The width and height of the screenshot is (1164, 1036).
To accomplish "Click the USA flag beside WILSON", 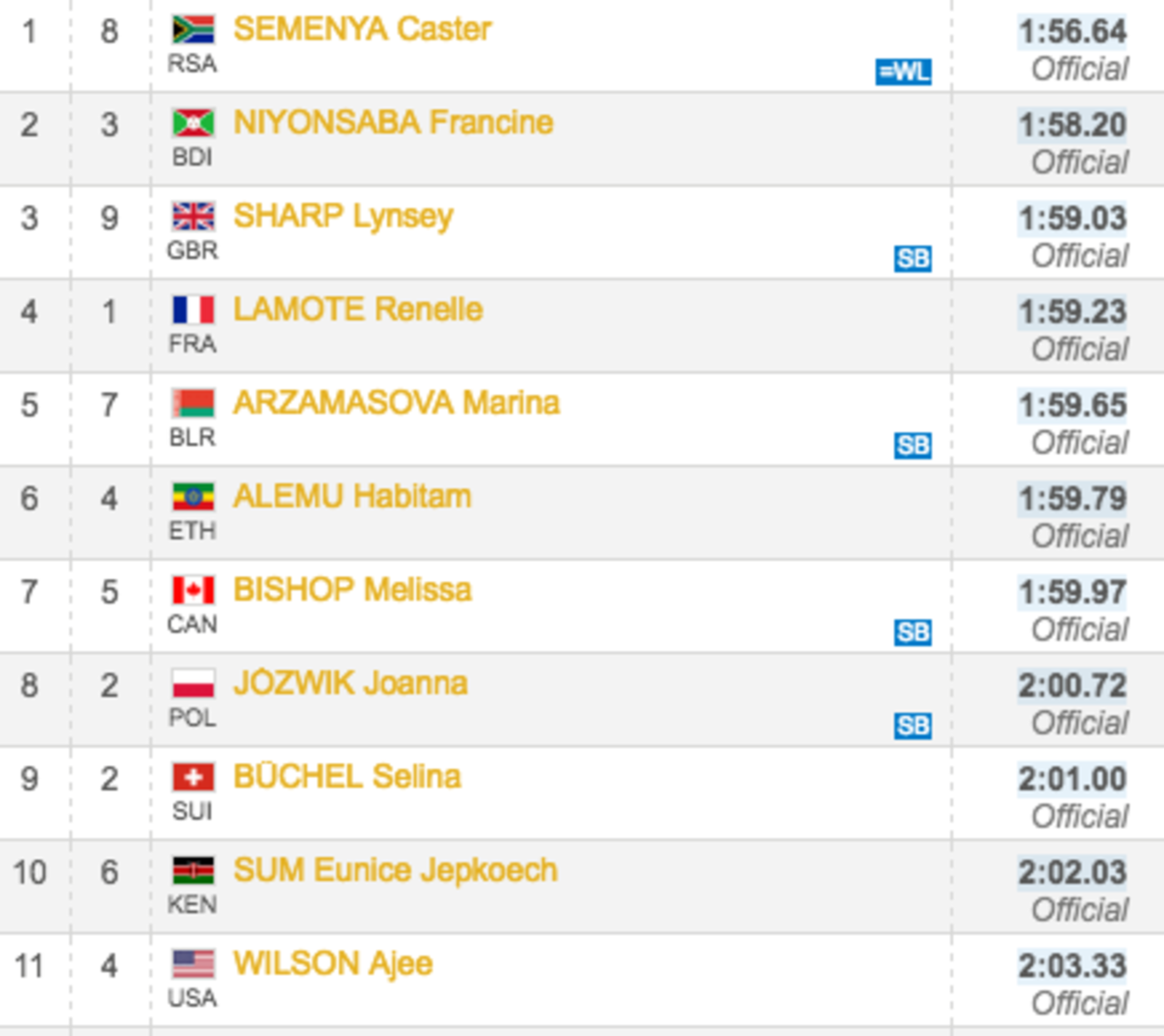I will tap(194, 964).
